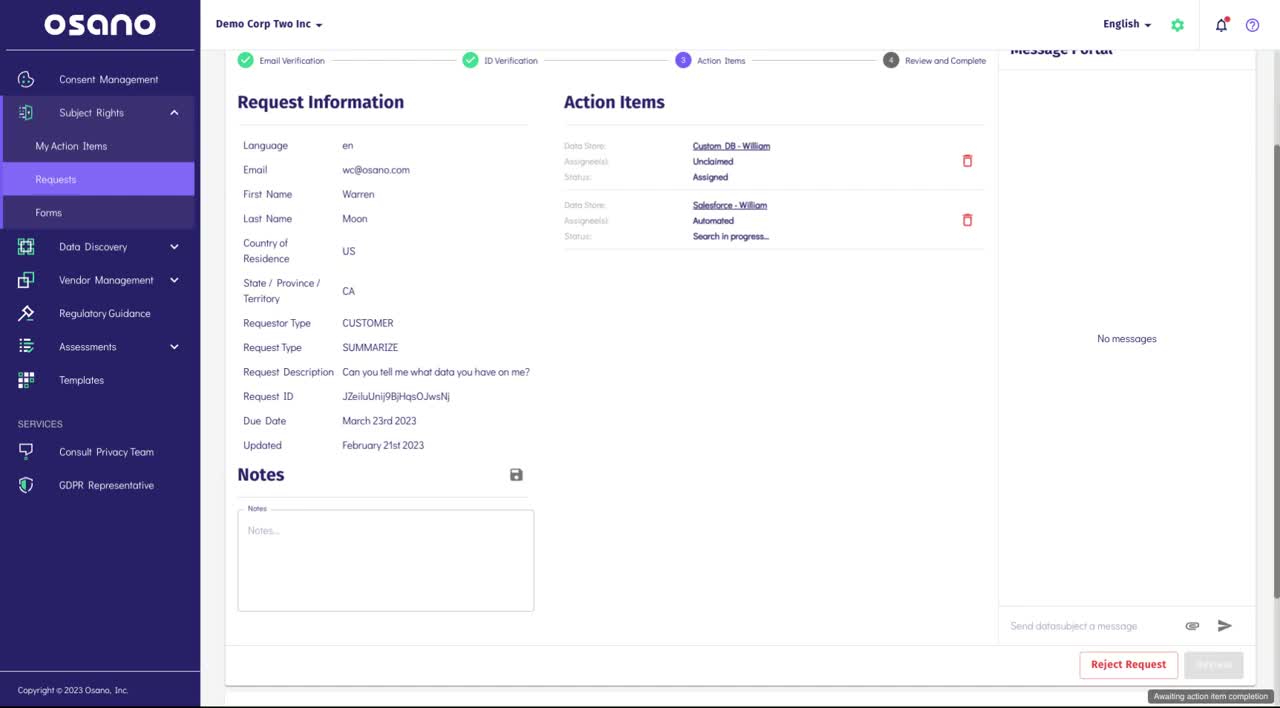
Task: Open the Salesforce - William link
Action: pos(730,205)
